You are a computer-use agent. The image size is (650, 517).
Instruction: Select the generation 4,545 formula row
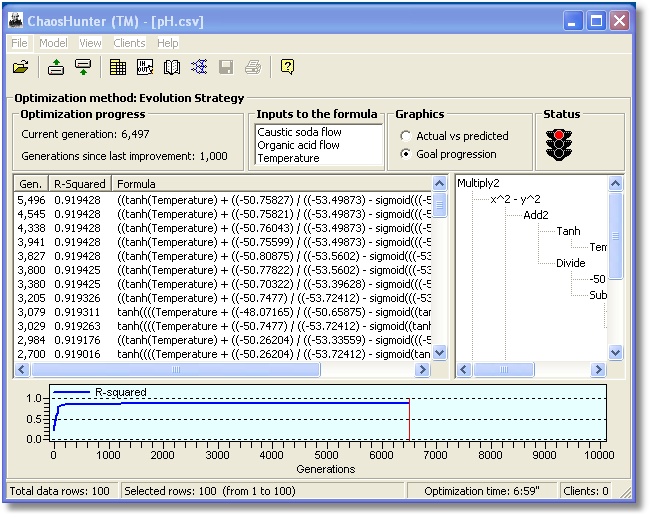(223, 214)
